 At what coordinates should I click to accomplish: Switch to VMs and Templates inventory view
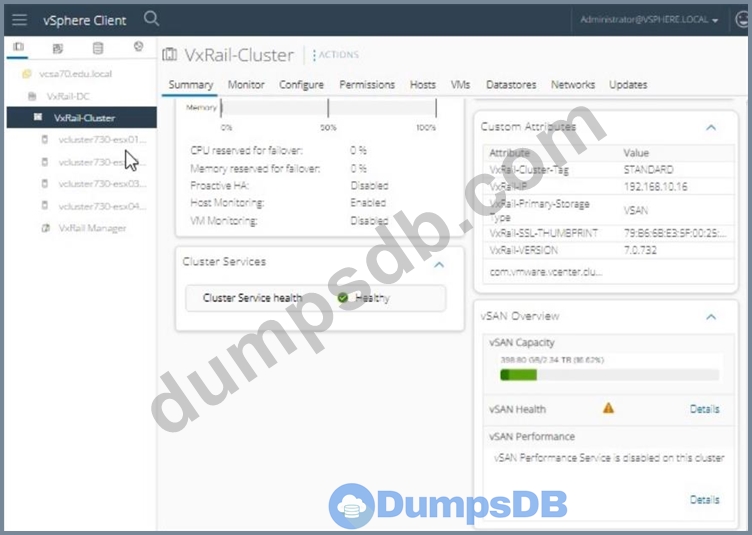57,47
